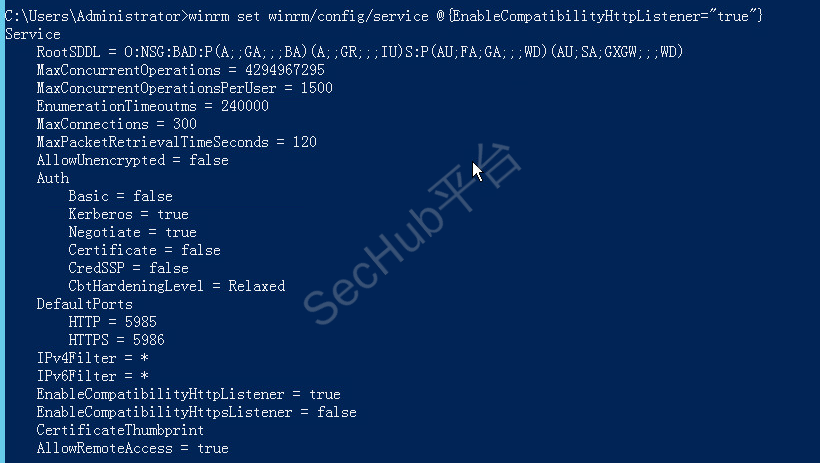This screenshot has width=820, height=463.
Task: Click the HTTPS = 5986 port line
Action: 117,340
